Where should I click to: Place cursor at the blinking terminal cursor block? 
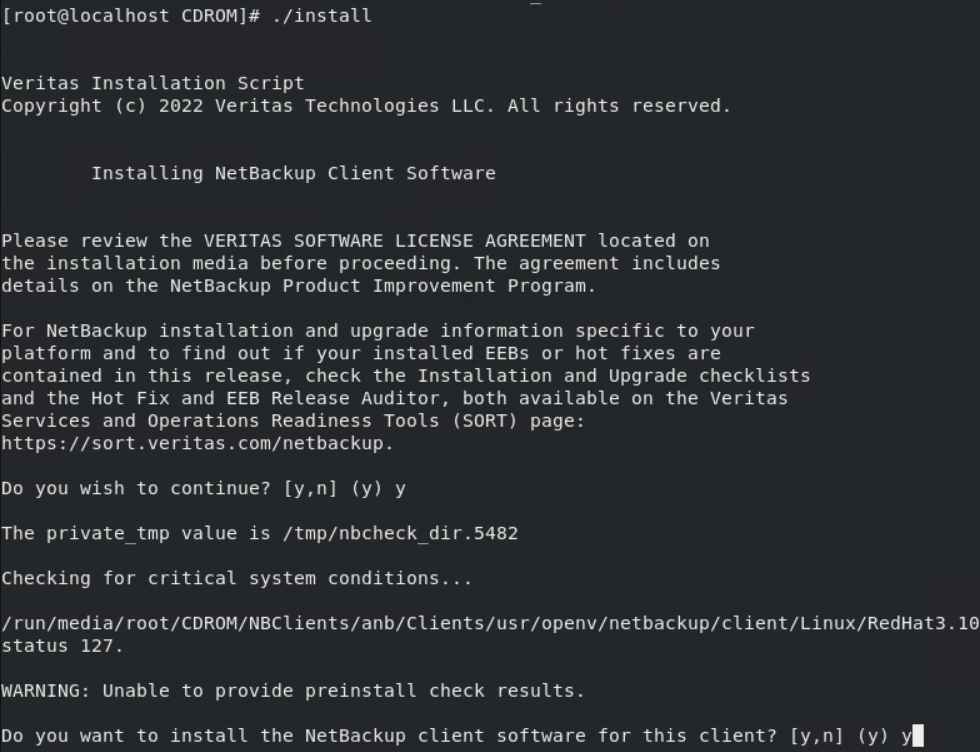click(x=918, y=736)
